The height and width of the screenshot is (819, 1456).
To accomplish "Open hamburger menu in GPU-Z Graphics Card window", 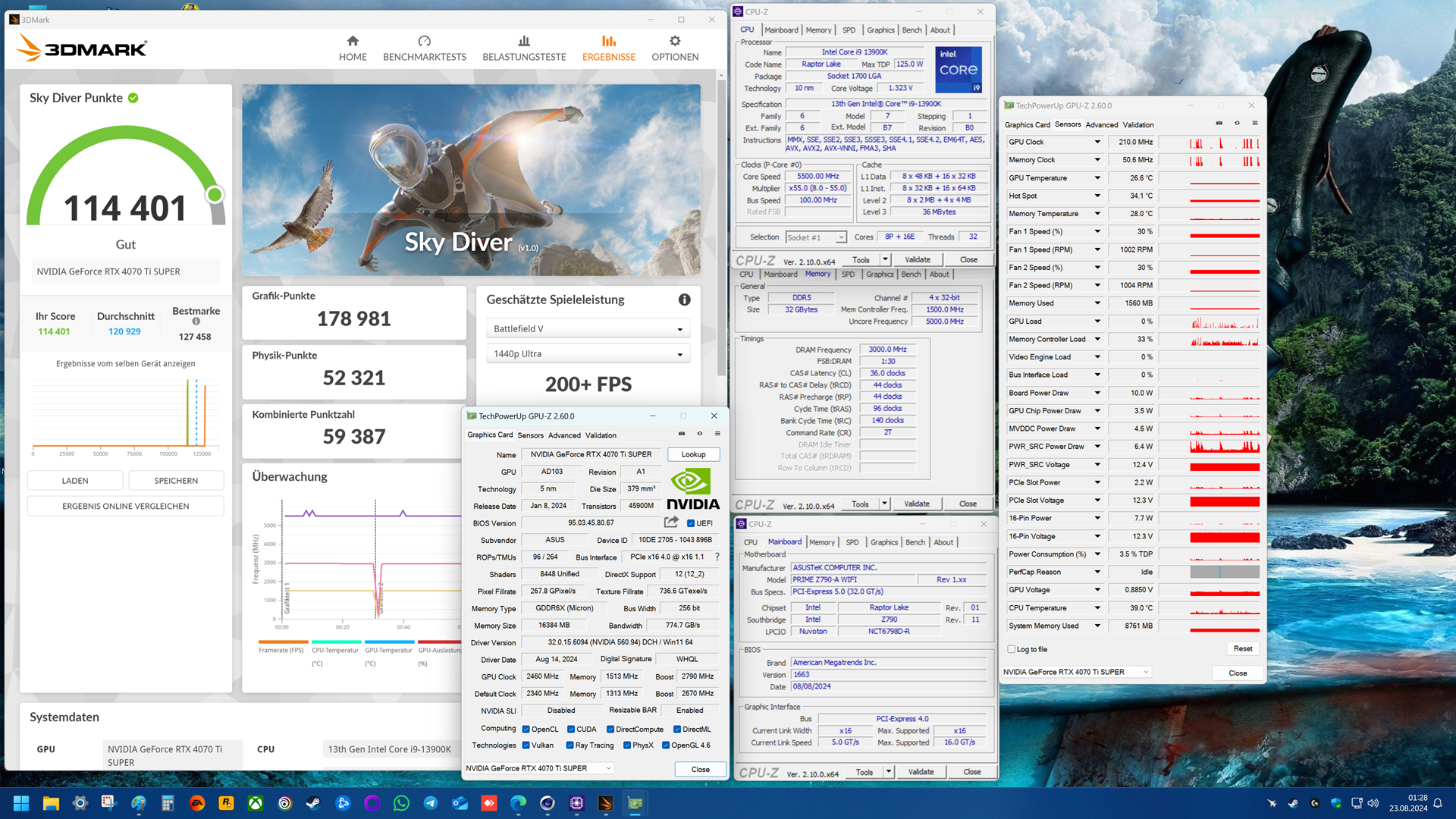I will pos(717,435).
